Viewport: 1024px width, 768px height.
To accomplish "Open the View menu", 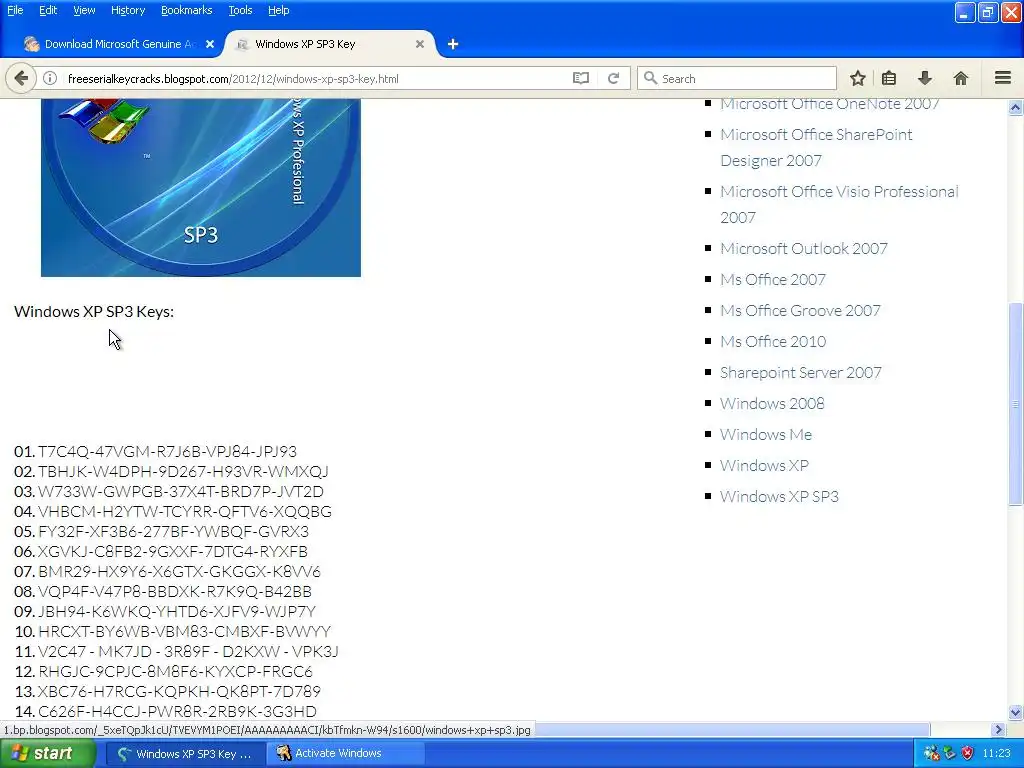I will point(84,10).
